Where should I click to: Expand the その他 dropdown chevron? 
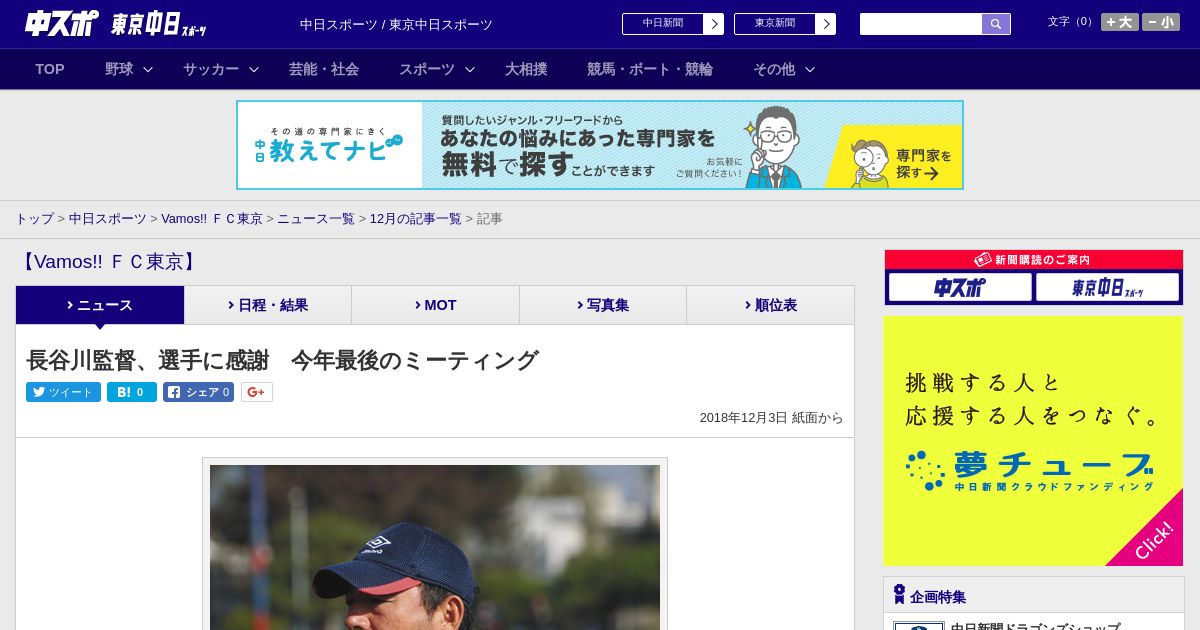pyautogui.click(x=810, y=70)
